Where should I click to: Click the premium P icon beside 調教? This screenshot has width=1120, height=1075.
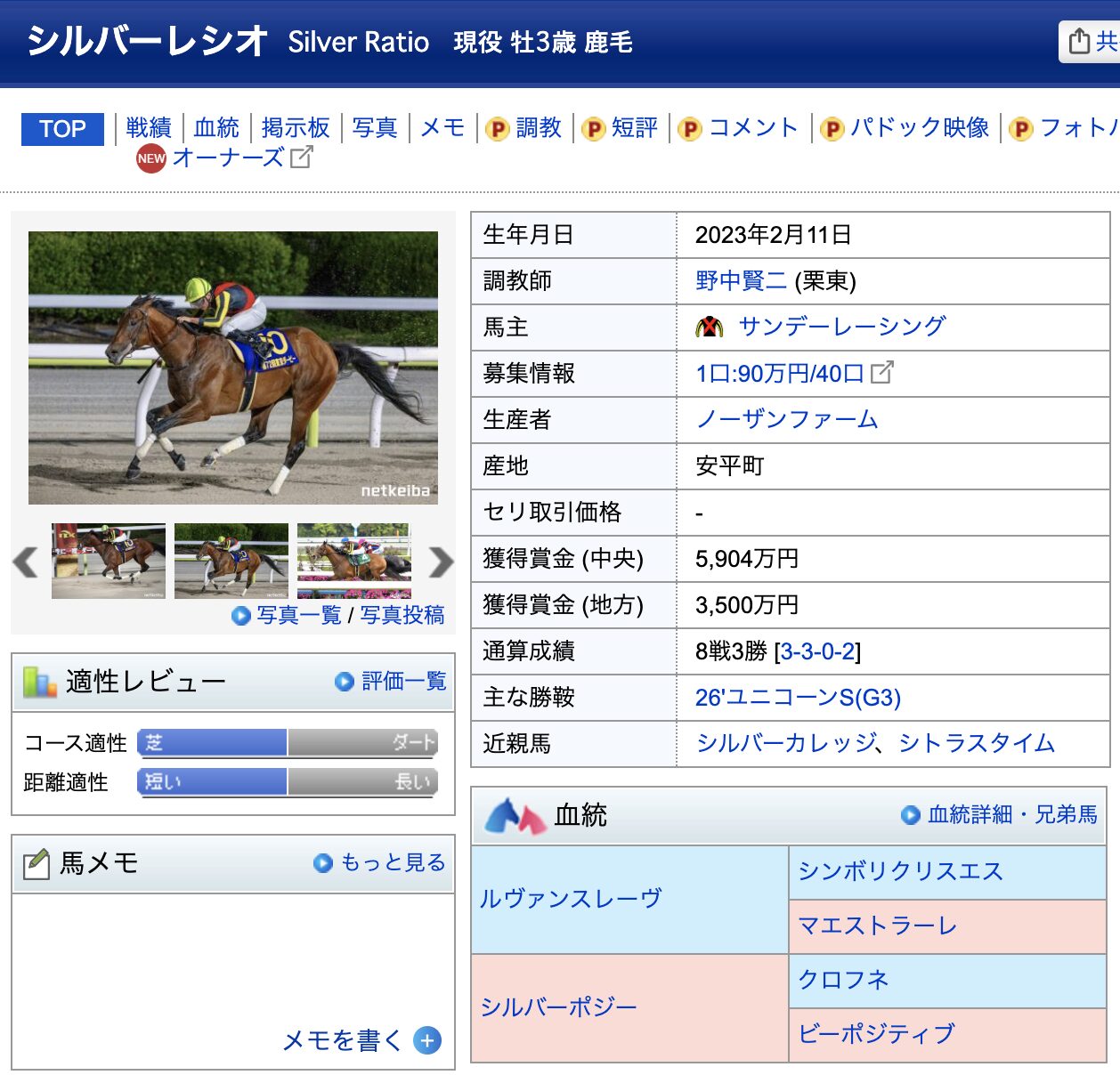click(498, 129)
